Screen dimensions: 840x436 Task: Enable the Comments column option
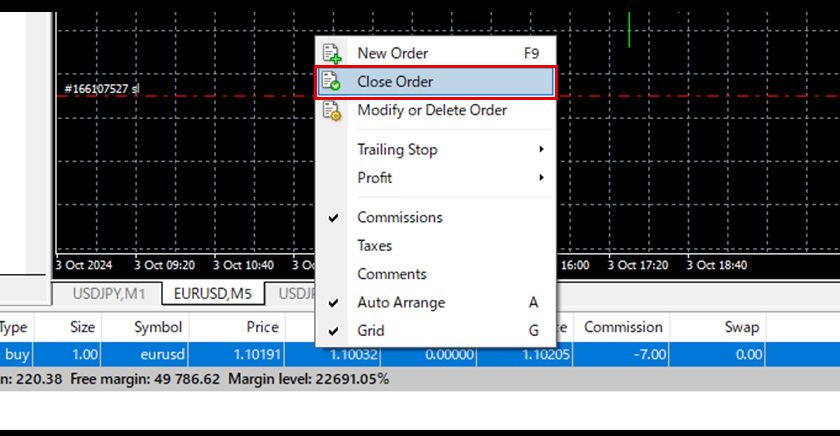click(x=391, y=274)
